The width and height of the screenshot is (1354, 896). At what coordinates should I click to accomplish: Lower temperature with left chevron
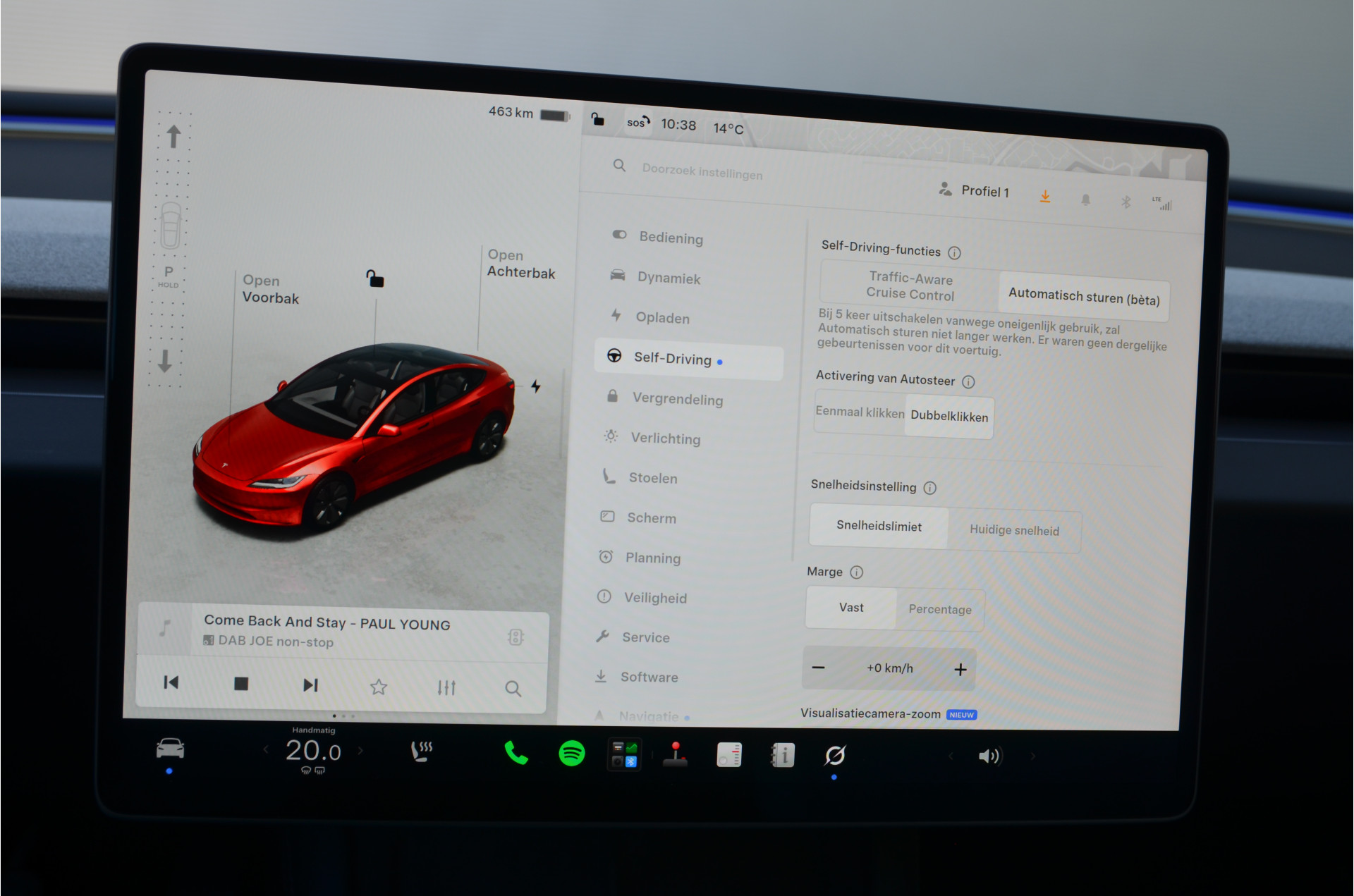[266, 749]
